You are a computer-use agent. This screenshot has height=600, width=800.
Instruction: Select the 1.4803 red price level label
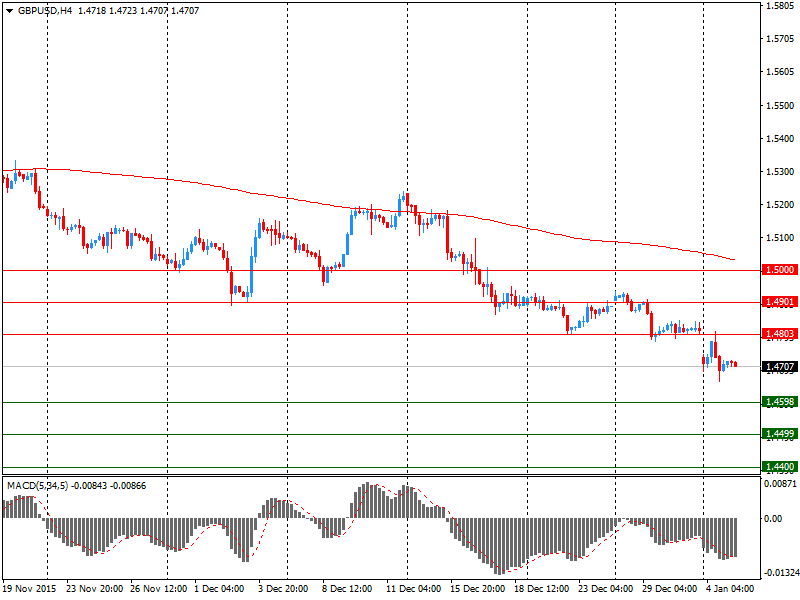(779, 334)
